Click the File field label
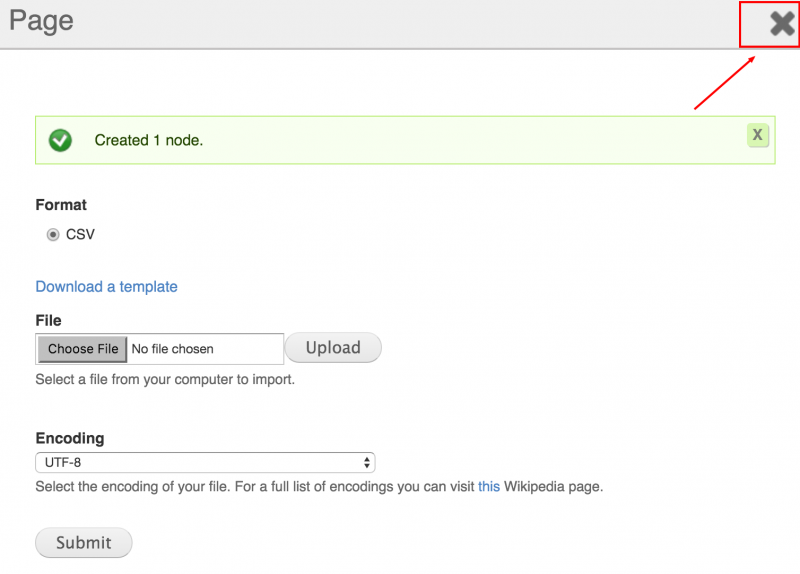This screenshot has width=800, height=574. click(x=48, y=320)
